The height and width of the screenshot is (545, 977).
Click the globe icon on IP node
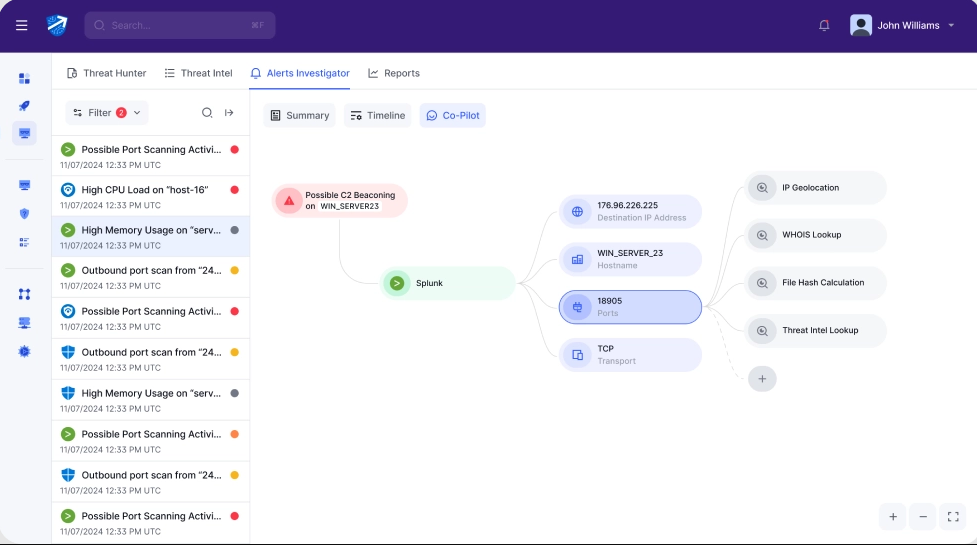click(x=578, y=212)
